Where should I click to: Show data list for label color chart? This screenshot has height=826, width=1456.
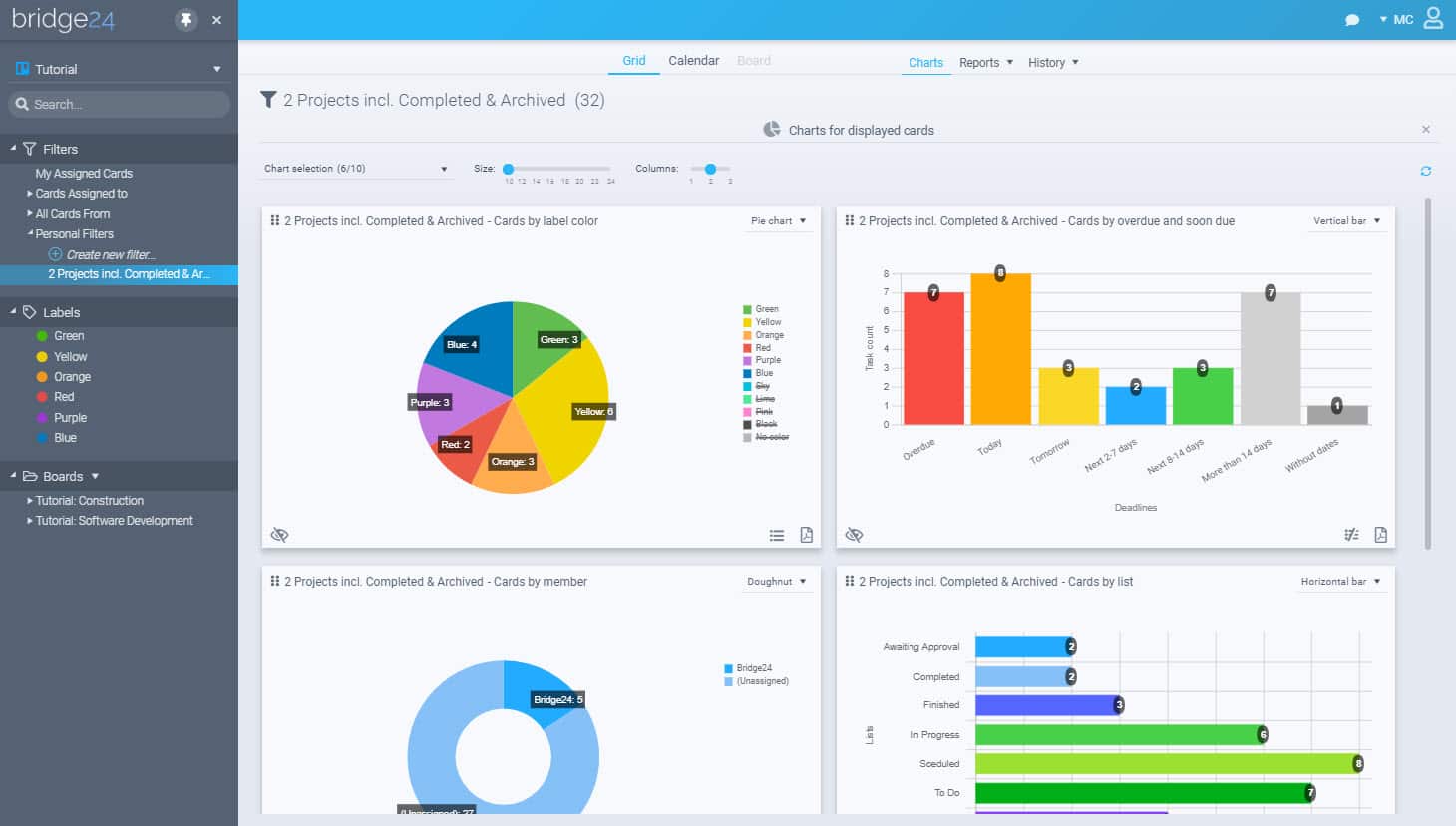coord(777,536)
